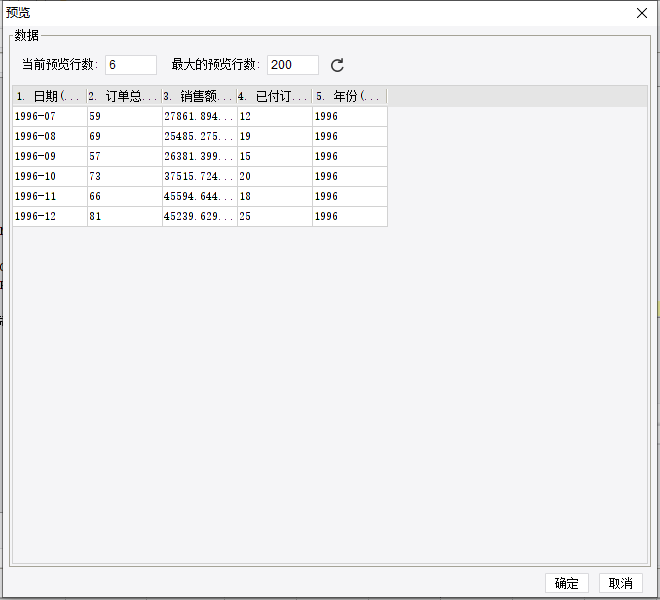Viewport: 660px width, 600px height.
Task: Click paid orders cell 19
Action: coord(274,136)
